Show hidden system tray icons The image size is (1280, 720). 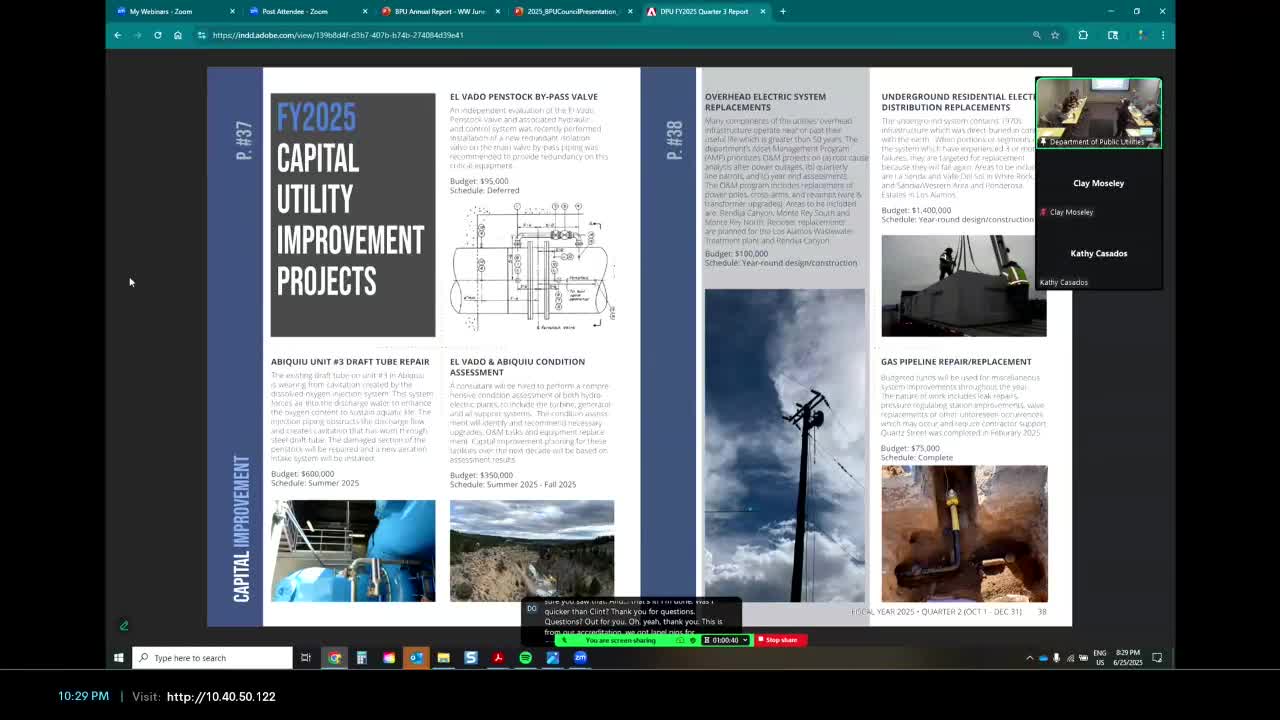[1030, 658]
